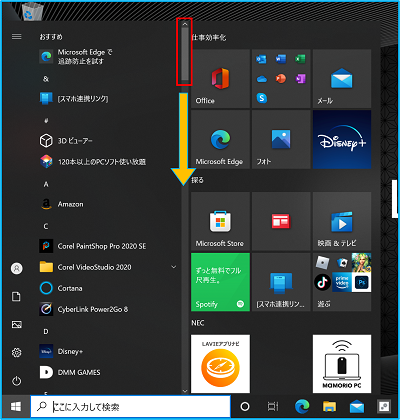Viewport: 400px width, 420px height.
Task: Open the LAVIEアプリナビ tile
Action: [x=220, y=364]
